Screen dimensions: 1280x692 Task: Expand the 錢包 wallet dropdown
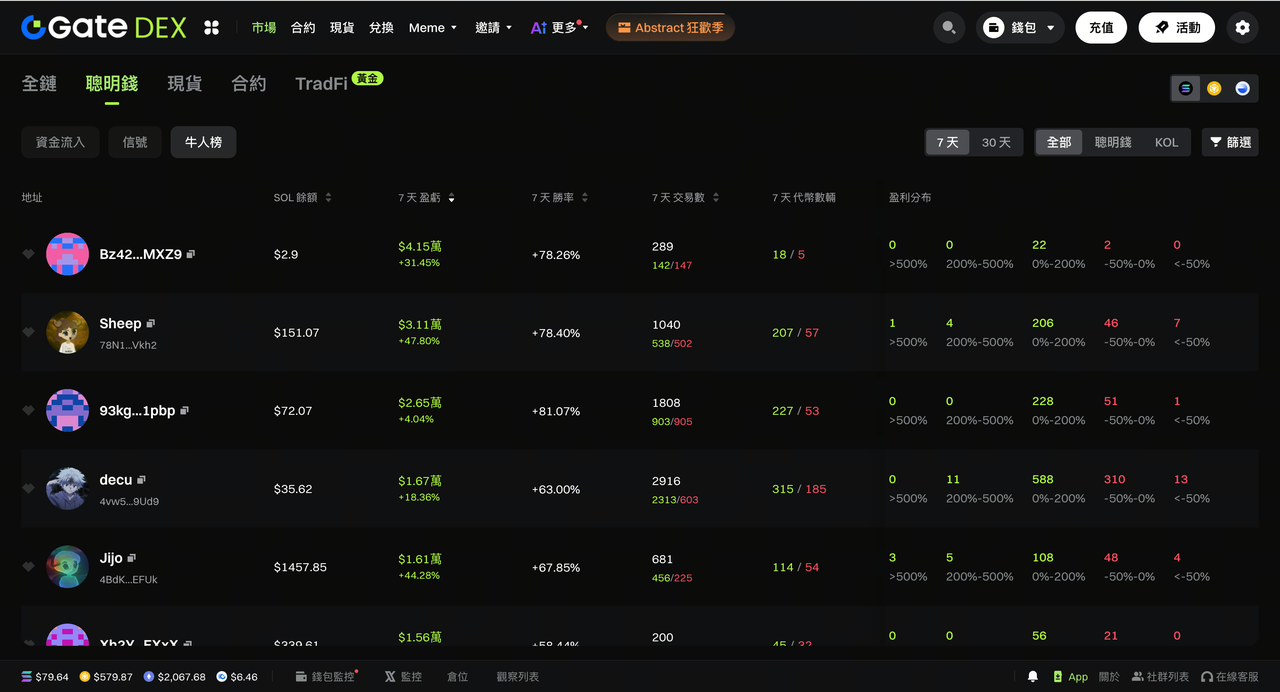point(1020,28)
